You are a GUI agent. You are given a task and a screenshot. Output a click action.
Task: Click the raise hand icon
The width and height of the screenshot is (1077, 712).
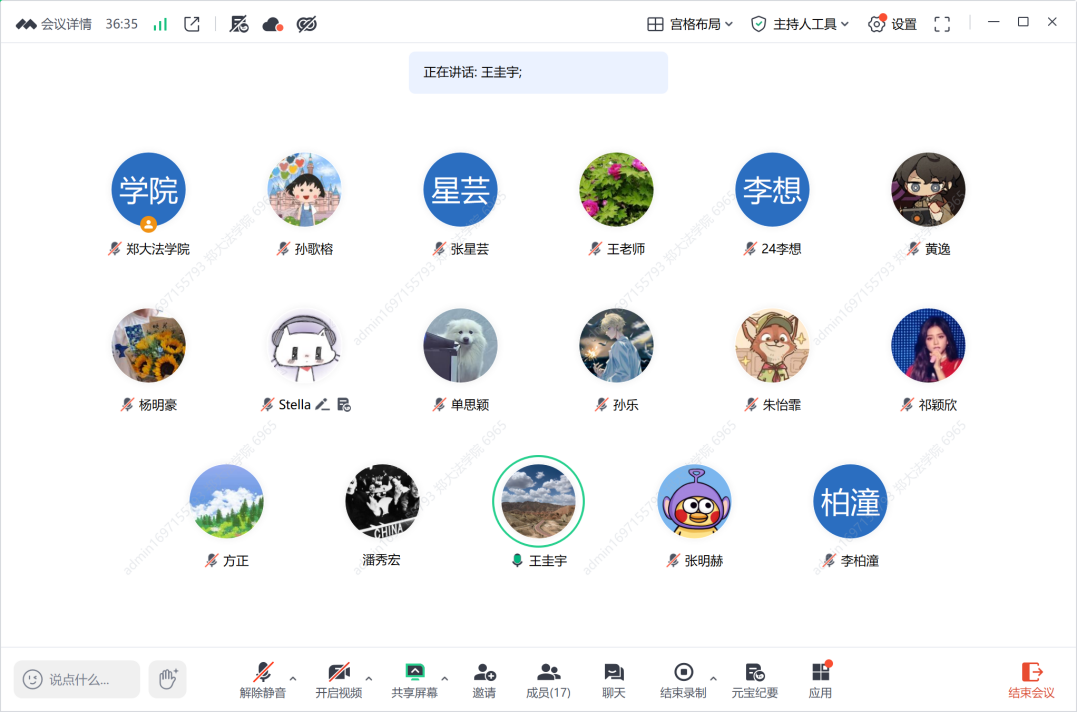click(x=168, y=679)
